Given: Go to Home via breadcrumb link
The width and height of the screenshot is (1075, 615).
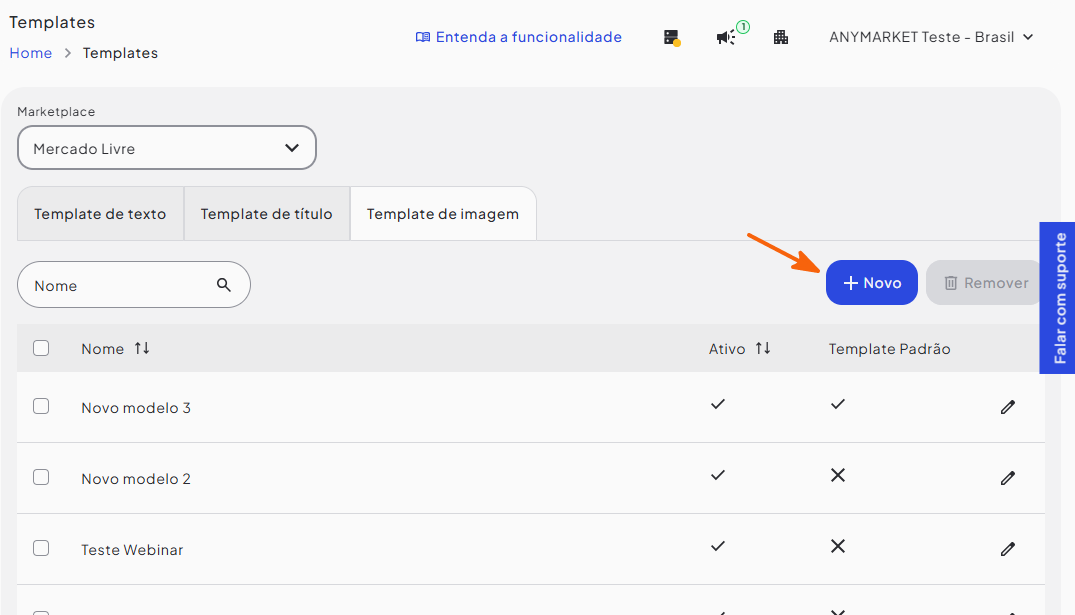Looking at the screenshot, I should pyautogui.click(x=31, y=53).
